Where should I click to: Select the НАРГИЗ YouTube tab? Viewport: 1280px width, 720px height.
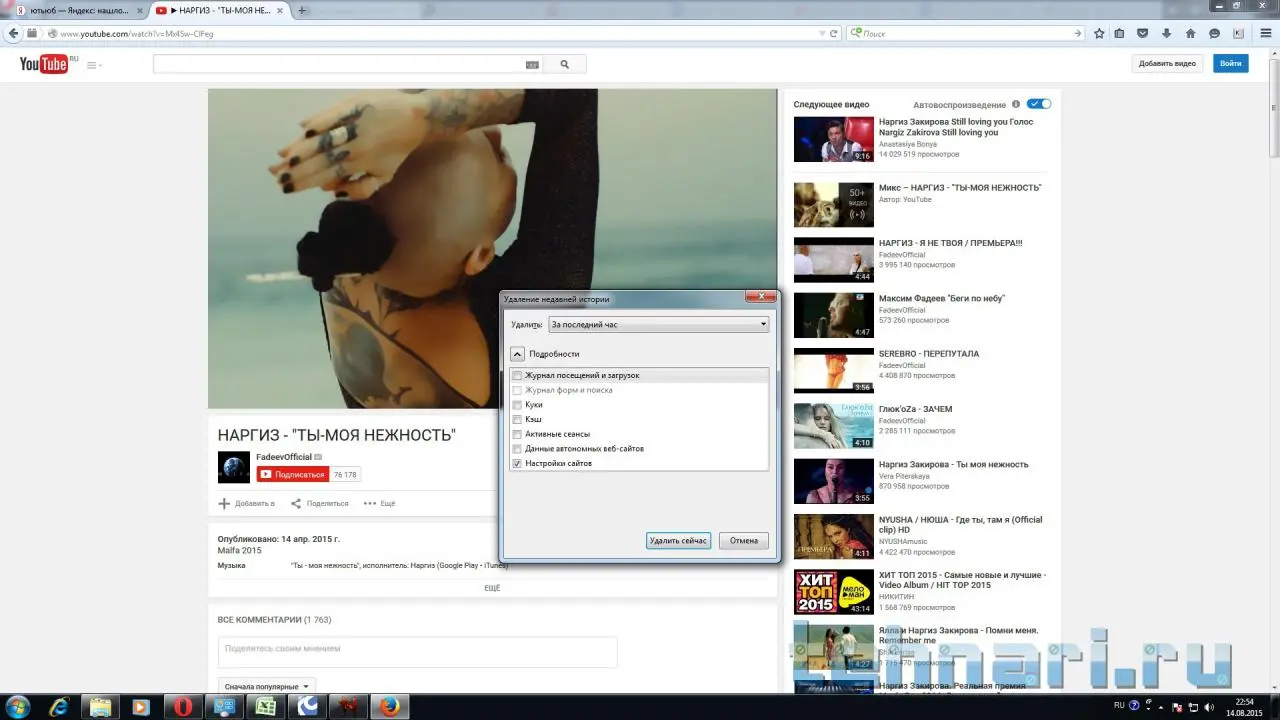[x=219, y=10]
